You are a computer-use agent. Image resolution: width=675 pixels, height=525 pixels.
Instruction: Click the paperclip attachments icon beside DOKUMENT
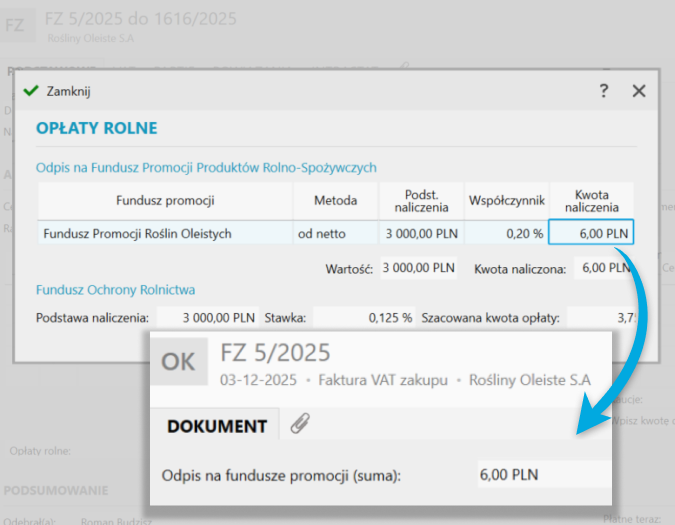(297, 425)
